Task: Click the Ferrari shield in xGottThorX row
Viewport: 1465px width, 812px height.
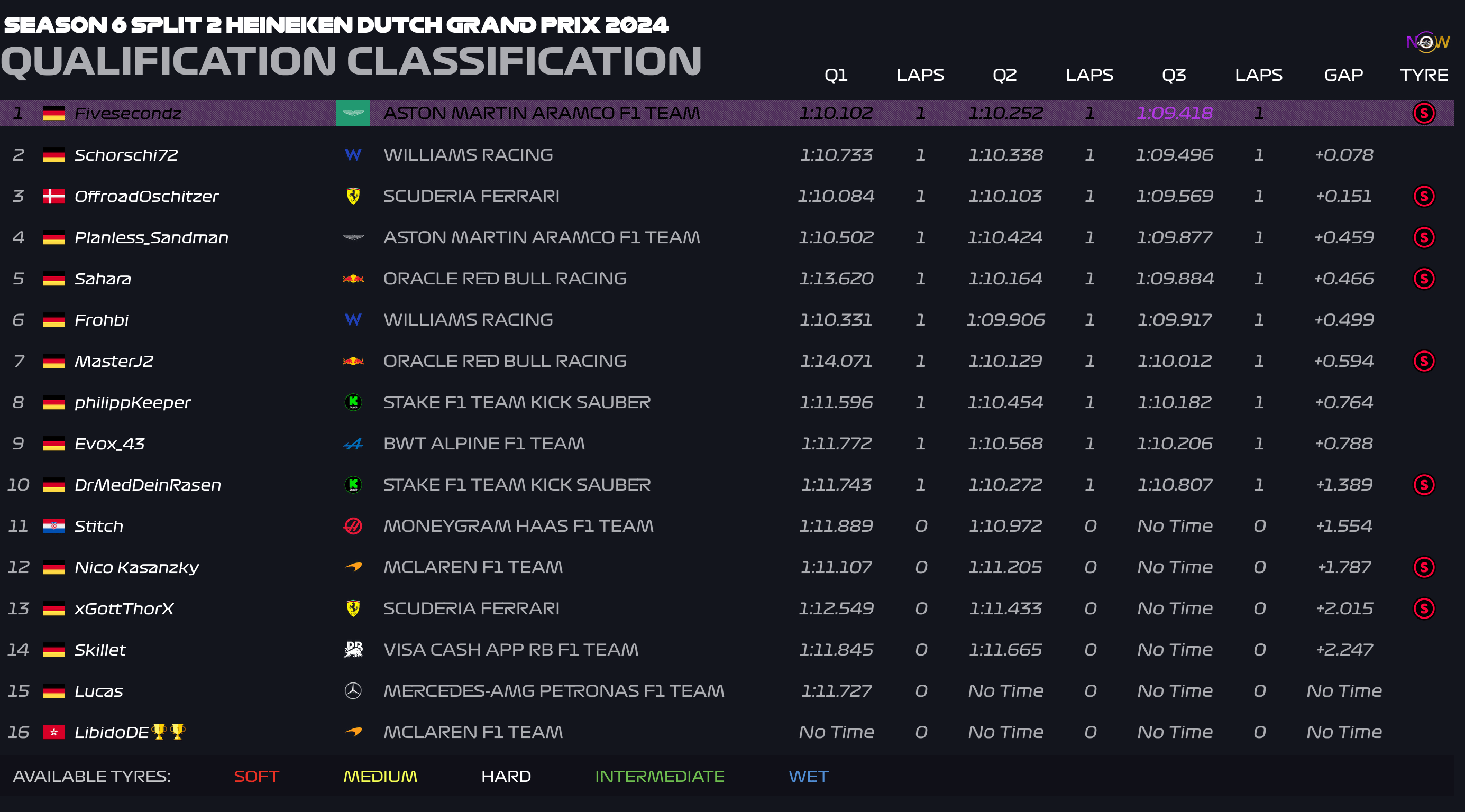Action: click(x=353, y=608)
